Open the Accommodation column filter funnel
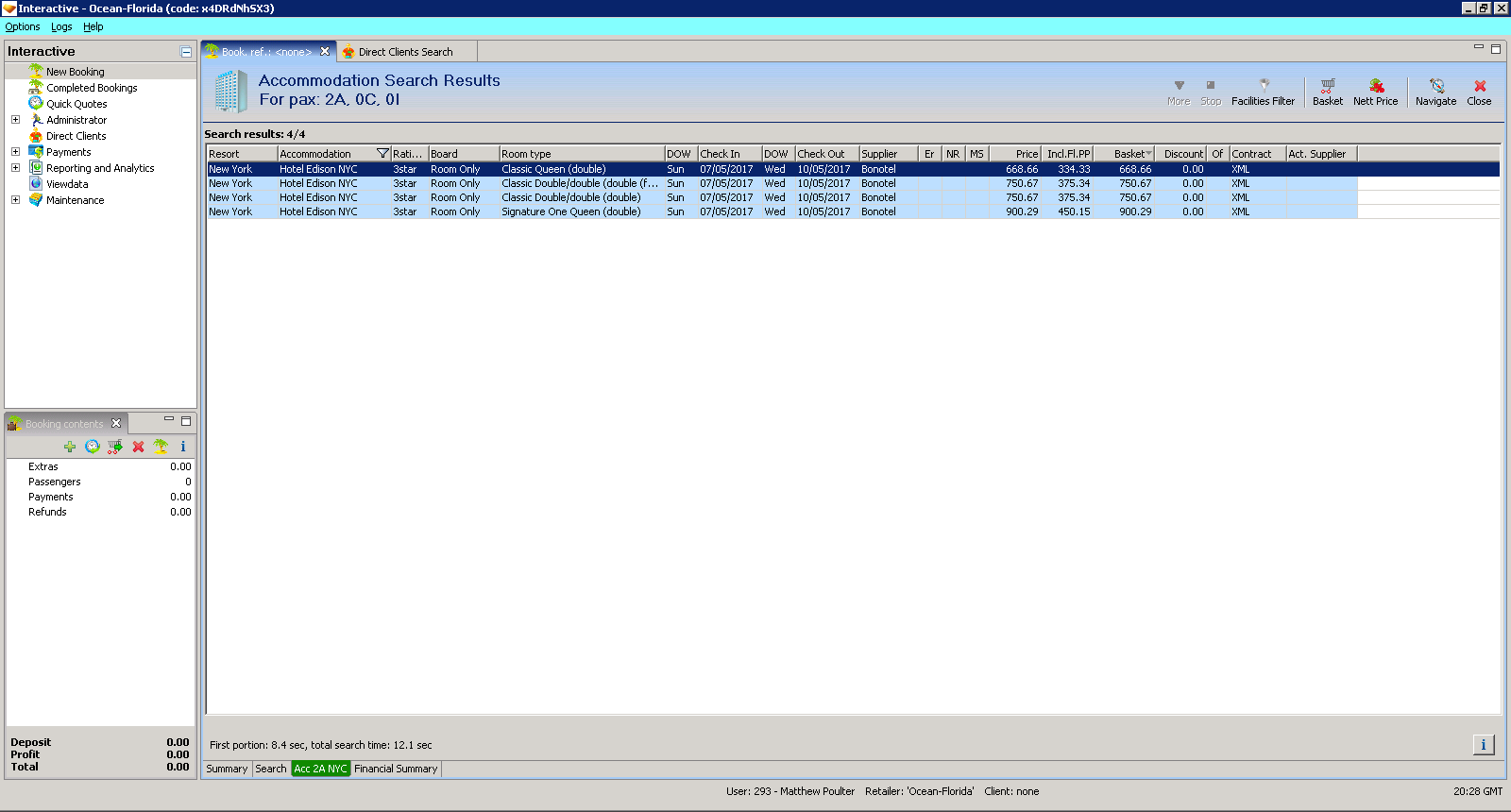This screenshot has width=1511, height=812. [x=382, y=154]
